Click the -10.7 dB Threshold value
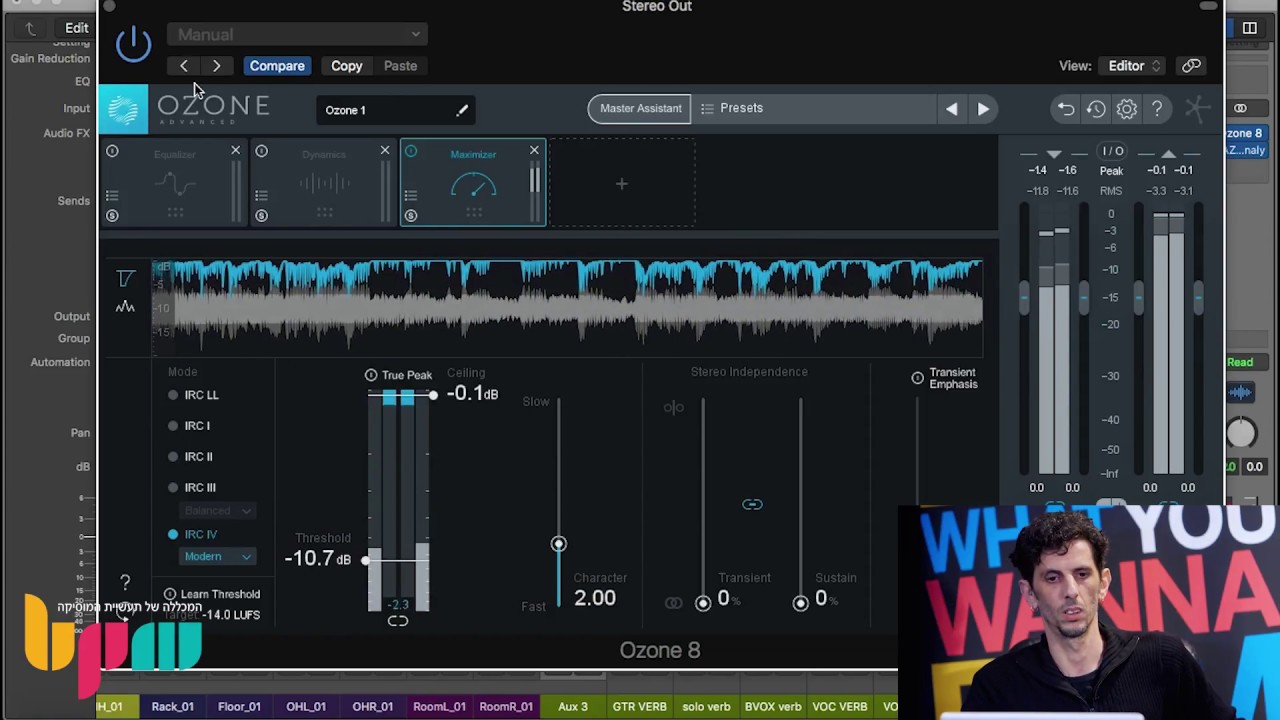Viewport: 1280px width, 720px height. [318, 559]
